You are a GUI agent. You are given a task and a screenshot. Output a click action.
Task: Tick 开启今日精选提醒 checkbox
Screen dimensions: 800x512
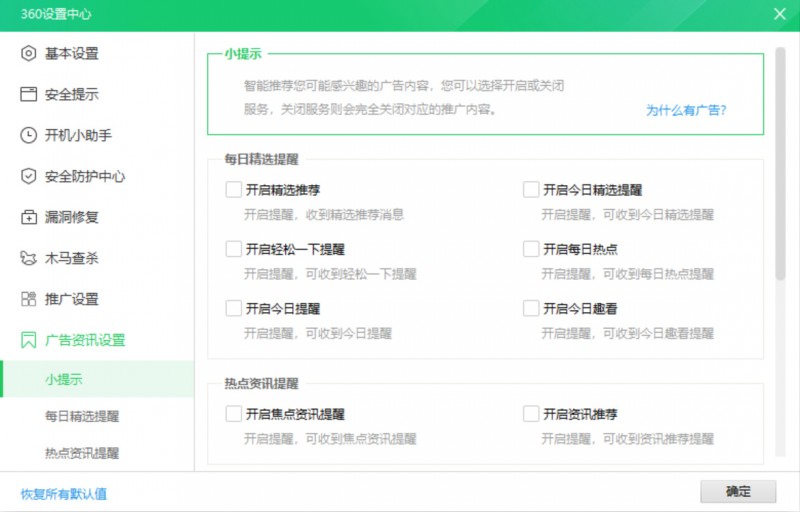[531, 190]
